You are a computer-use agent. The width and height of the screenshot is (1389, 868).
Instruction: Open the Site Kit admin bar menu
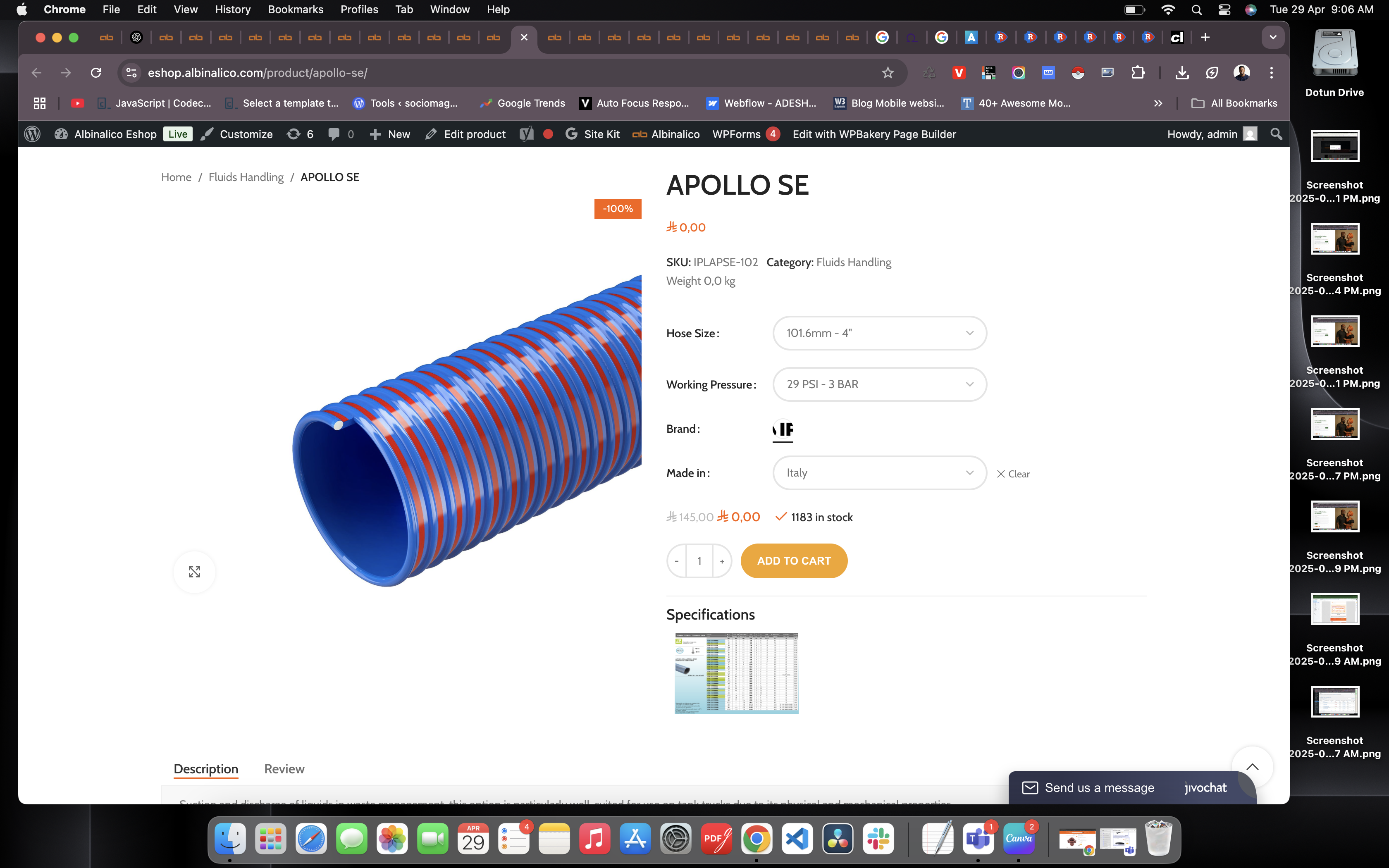coord(592,134)
